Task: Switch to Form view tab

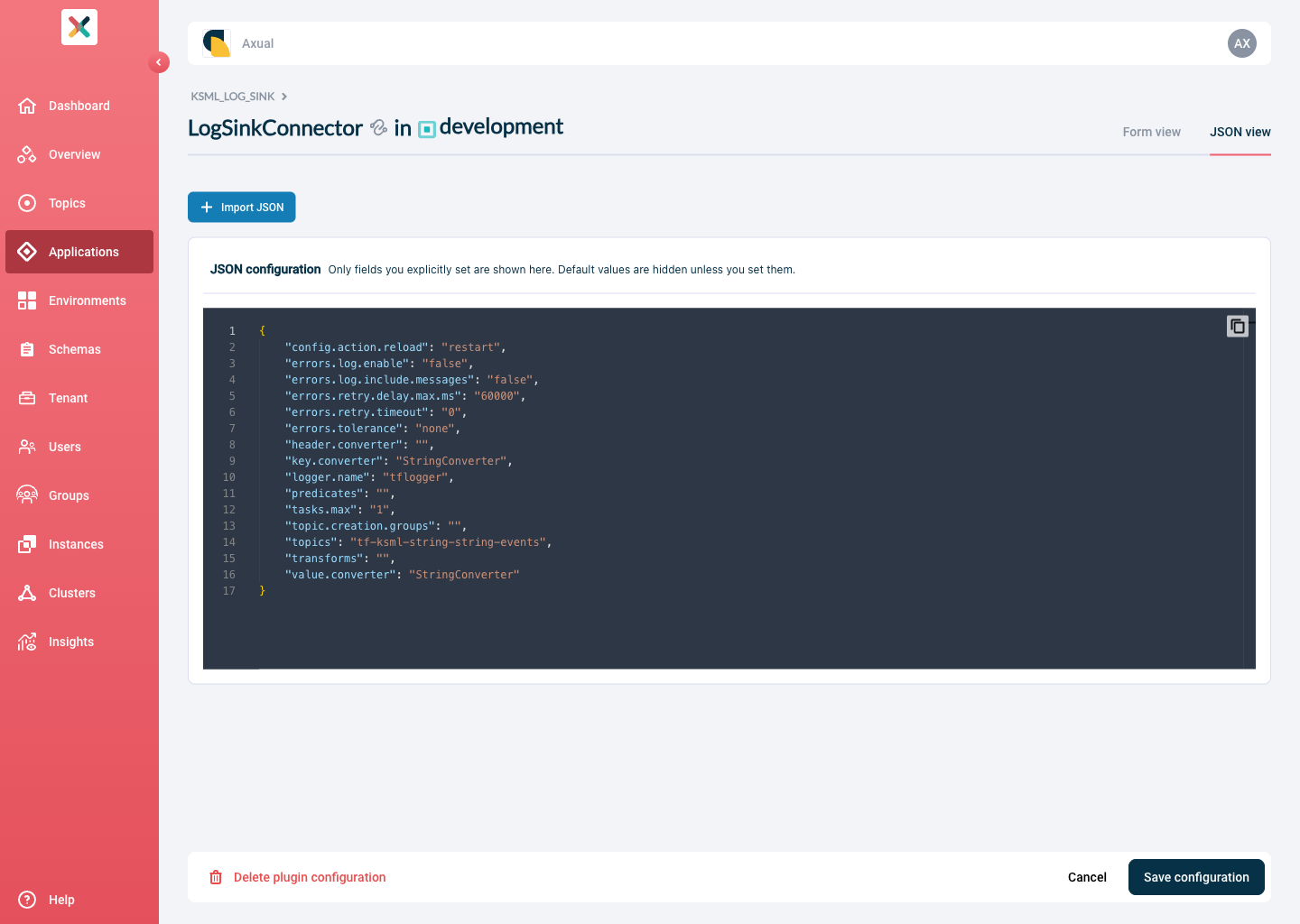Action: coord(1151,132)
